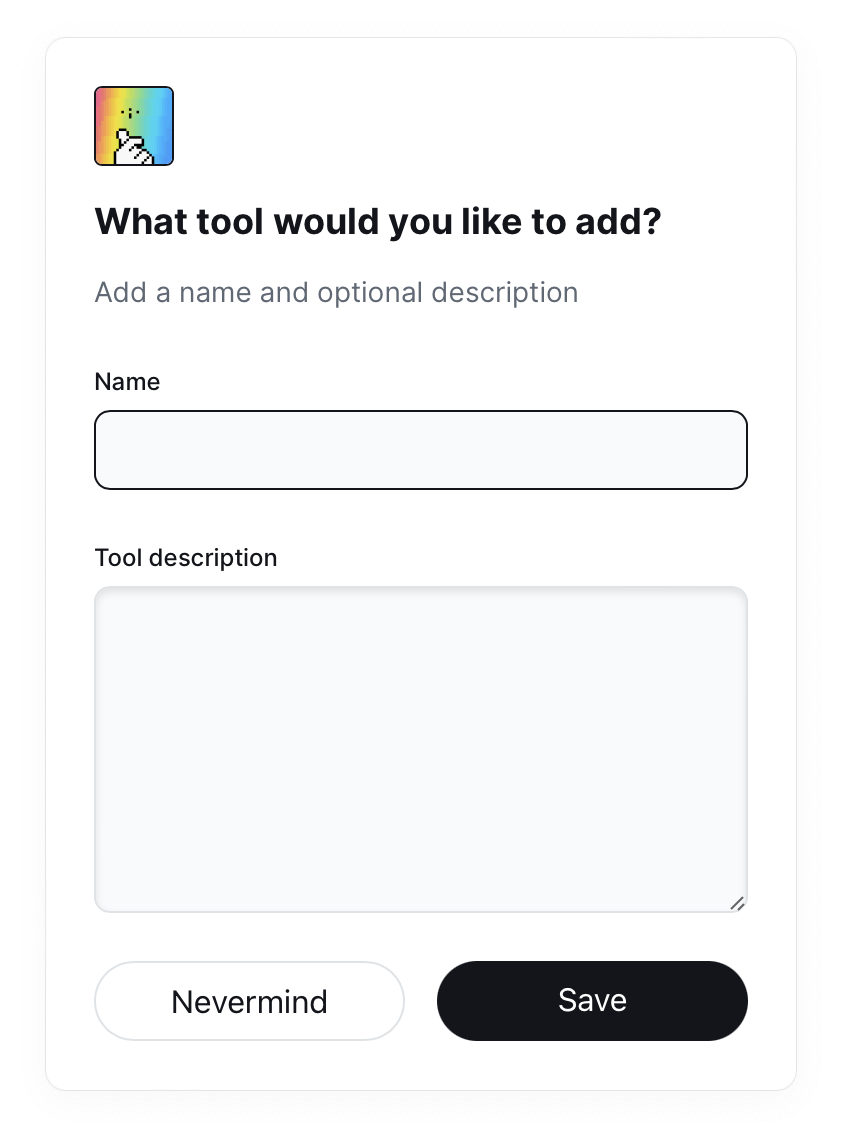This screenshot has width=842, height=1144.
Task: Click the "What tool would you like to add?" heading
Action: point(378,222)
